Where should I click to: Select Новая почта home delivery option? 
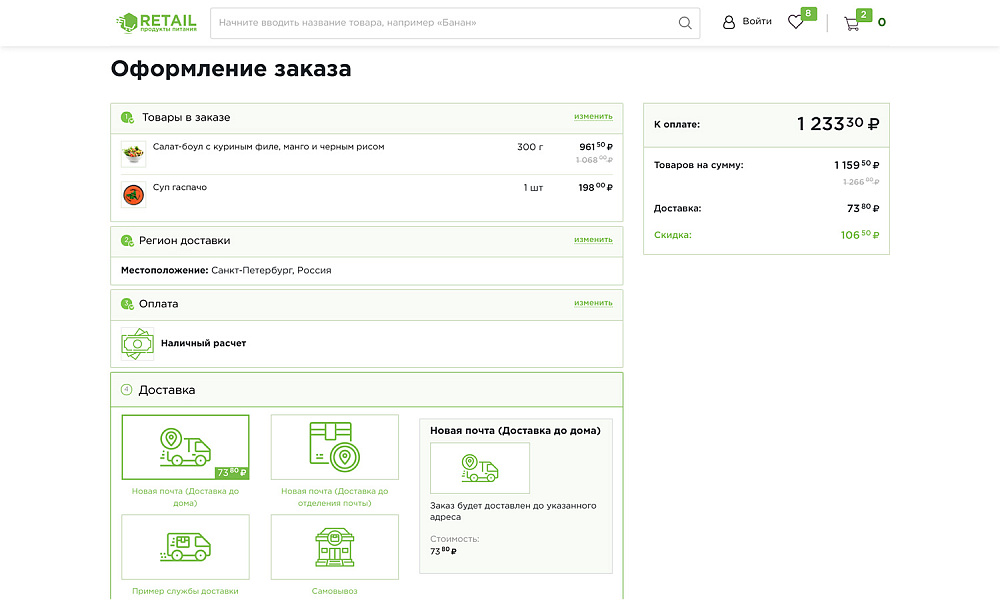(x=184, y=460)
